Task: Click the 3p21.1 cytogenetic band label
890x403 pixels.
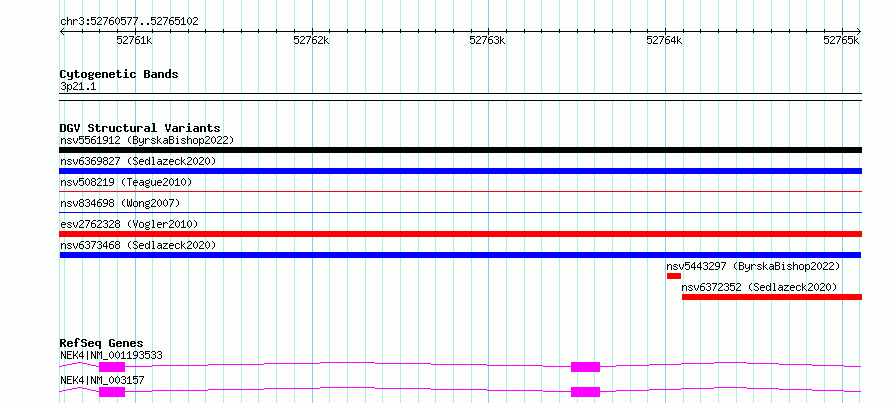Action: (x=78, y=87)
